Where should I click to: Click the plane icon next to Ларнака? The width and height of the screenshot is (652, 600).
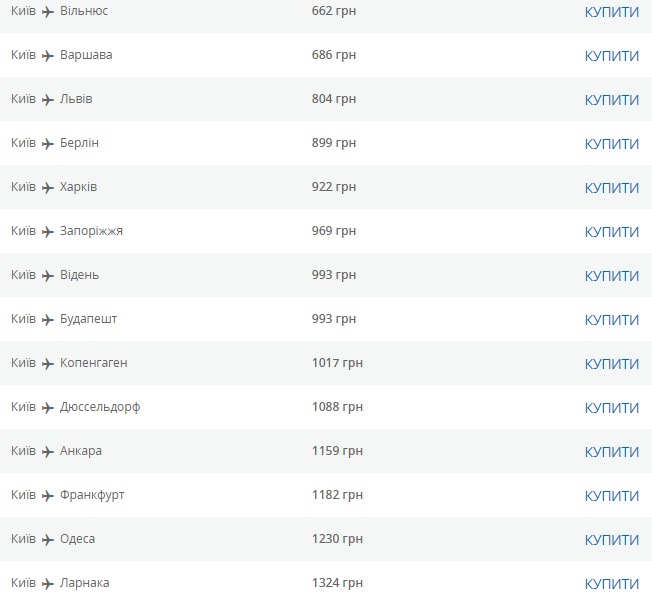(48, 583)
